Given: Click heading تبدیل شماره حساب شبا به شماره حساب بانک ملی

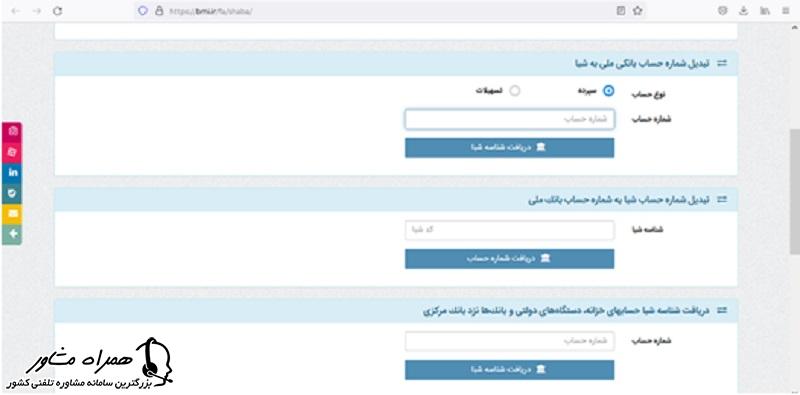Looking at the screenshot, I should pyautogui.click(x=619, y=200).
